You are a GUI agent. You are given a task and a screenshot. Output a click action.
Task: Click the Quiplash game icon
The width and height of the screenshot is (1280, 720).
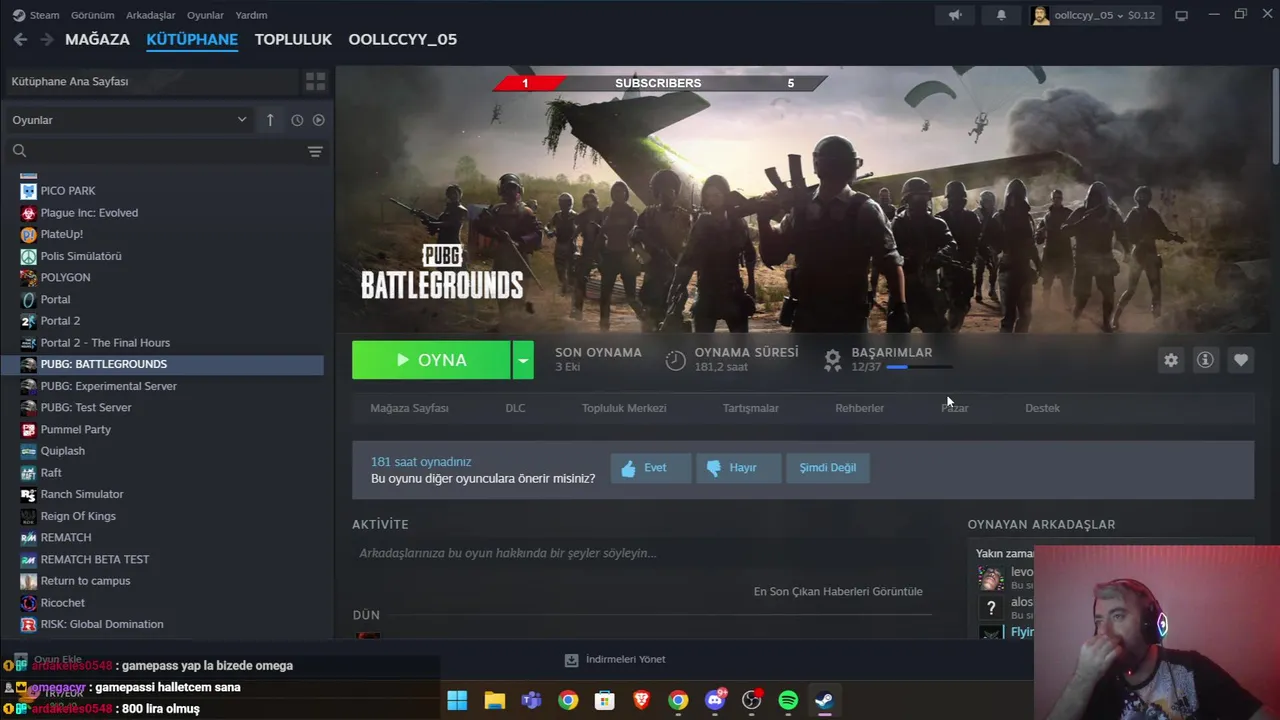28,451
